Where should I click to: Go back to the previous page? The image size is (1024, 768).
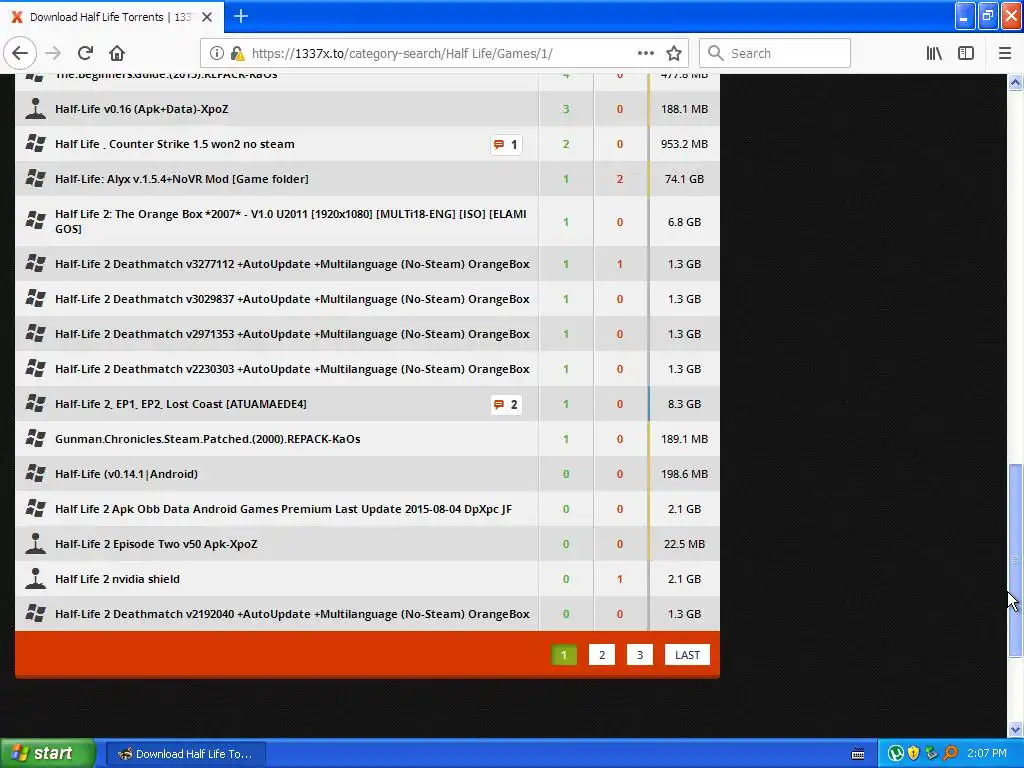tap(20, 54)
